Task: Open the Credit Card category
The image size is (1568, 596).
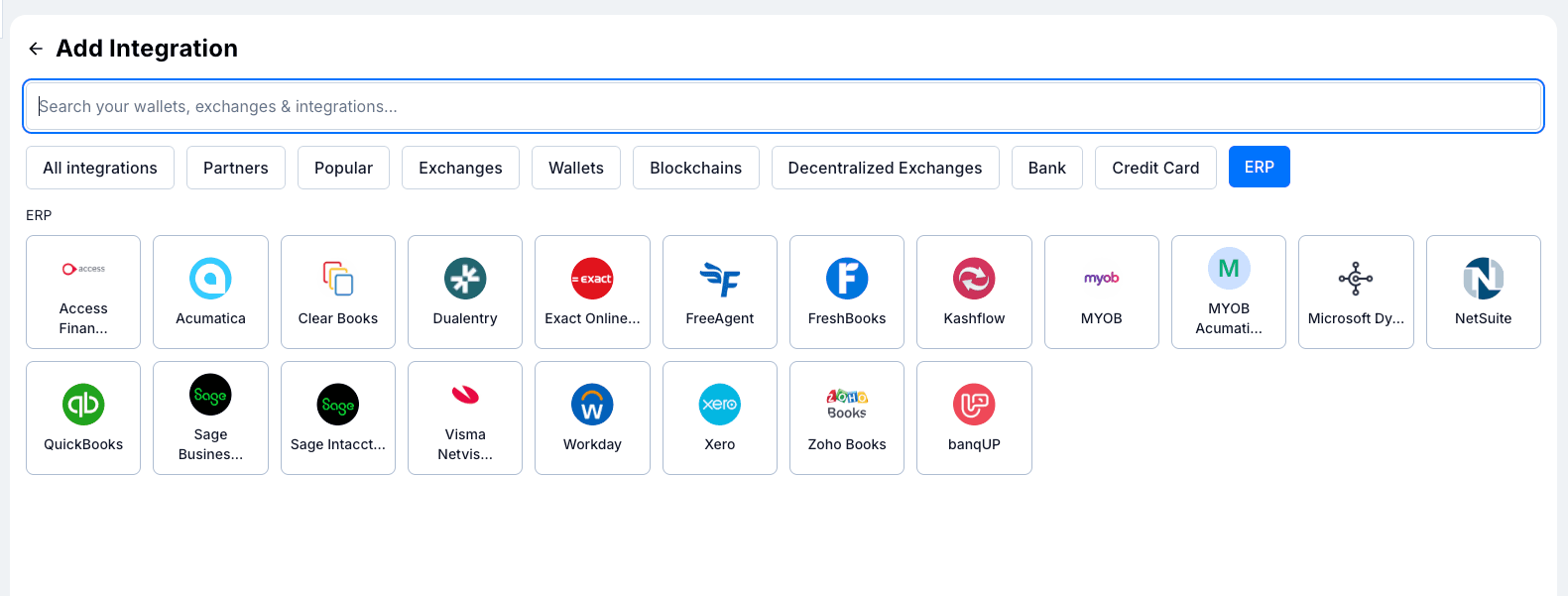Action: click(x=1155, y=168)
